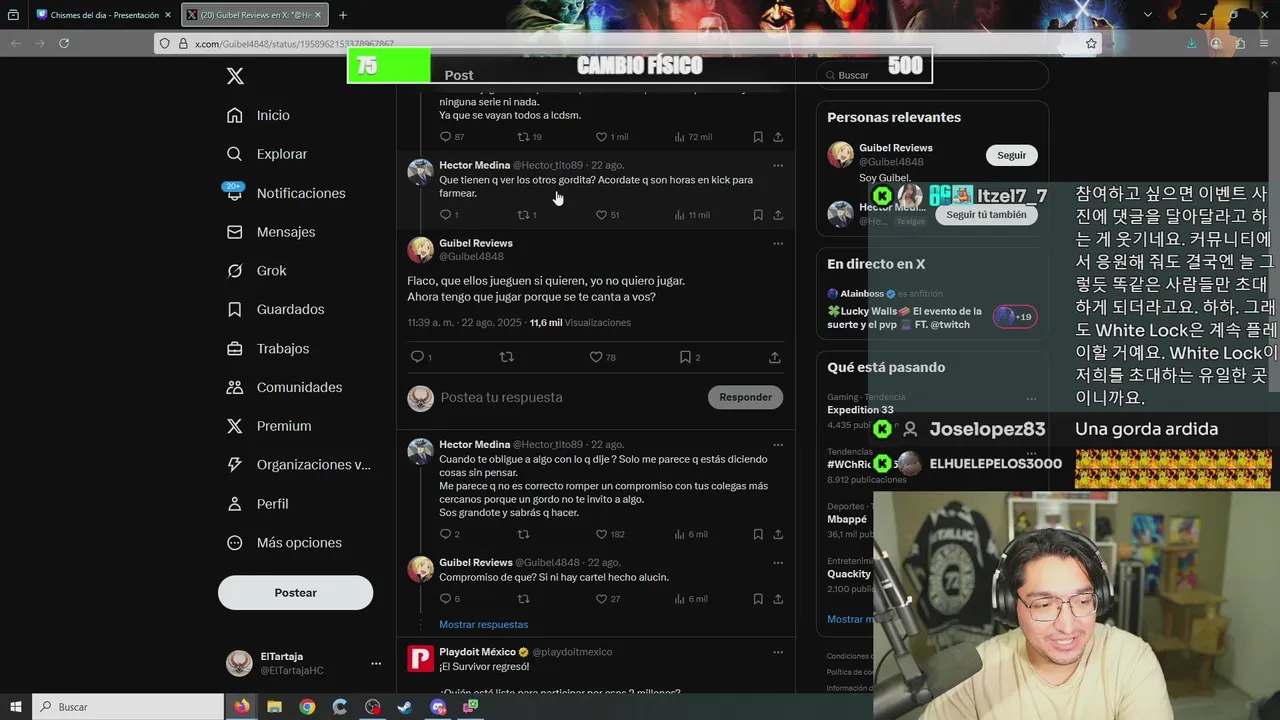Open the +19 listeners avatar badge
1280x720 pixels.
[x=1015, y=317]
